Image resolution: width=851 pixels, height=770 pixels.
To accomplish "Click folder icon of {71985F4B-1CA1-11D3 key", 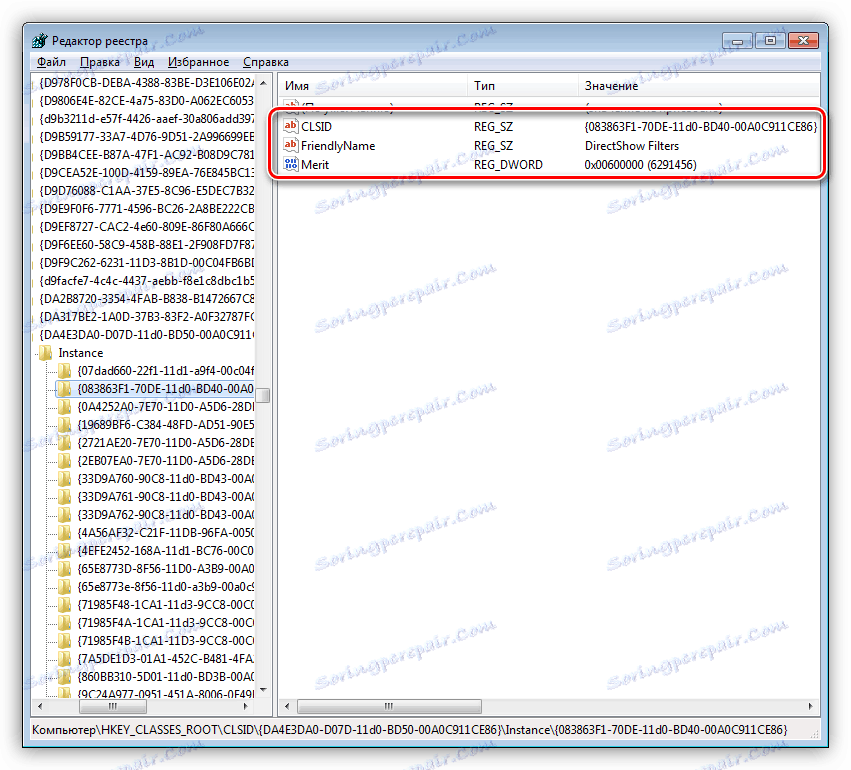I will 65,640.
